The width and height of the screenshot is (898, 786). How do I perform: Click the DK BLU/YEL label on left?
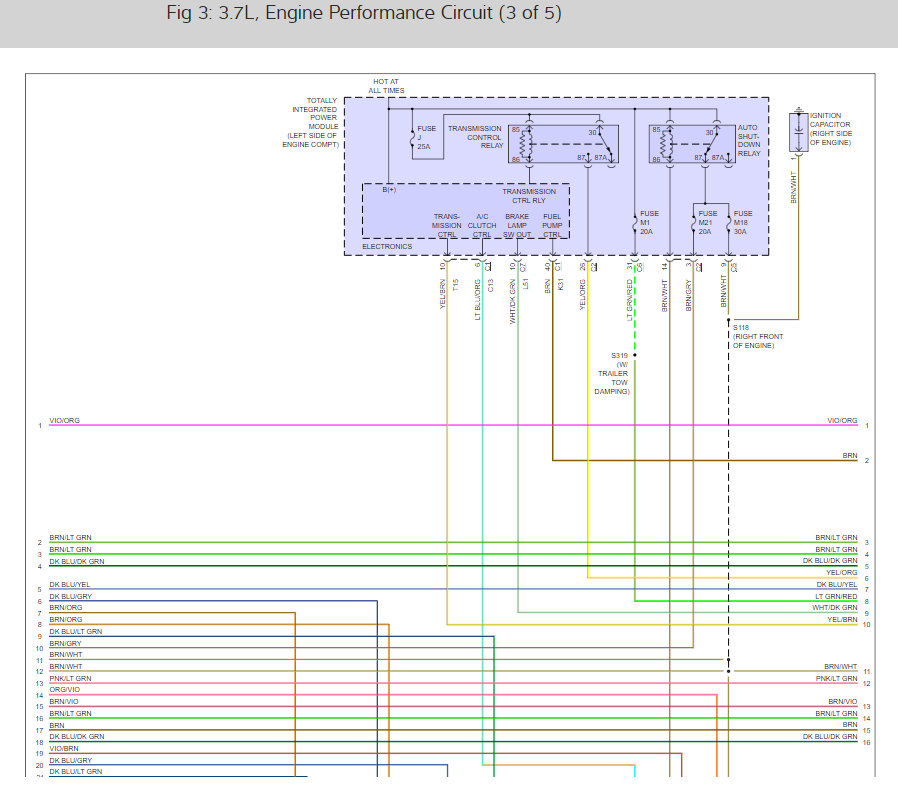(x=69, y=584)
